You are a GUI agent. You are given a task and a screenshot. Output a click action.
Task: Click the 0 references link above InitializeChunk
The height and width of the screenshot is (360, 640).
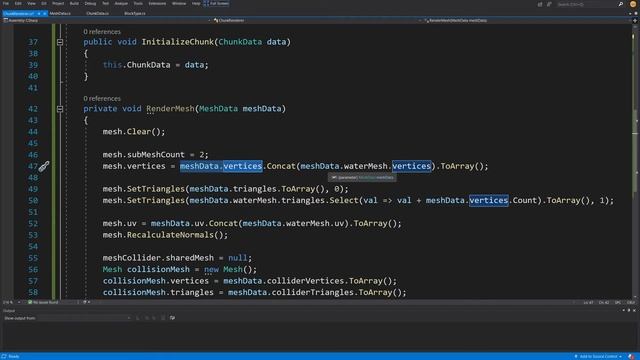pos(102,31)
